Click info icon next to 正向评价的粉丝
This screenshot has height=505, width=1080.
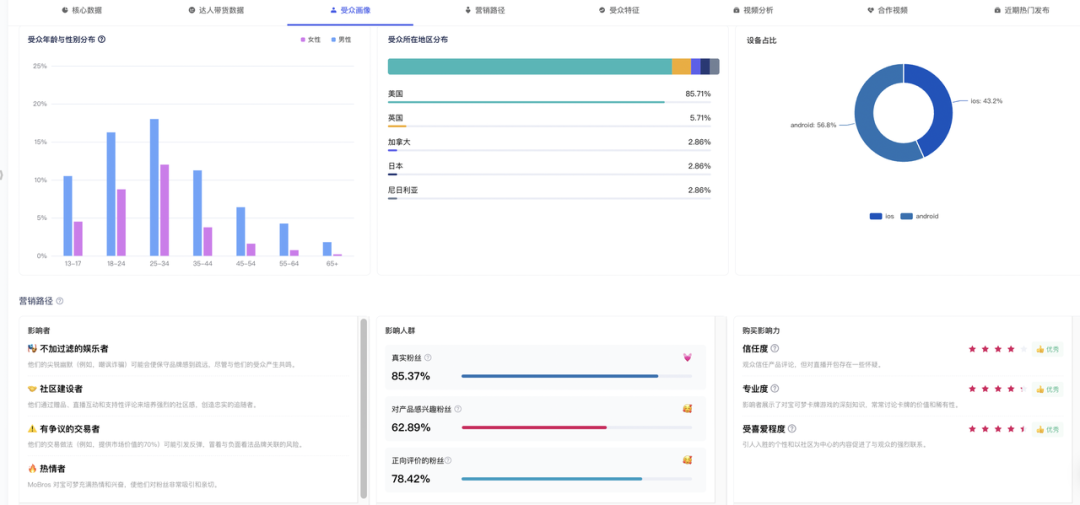coord(448,460)
